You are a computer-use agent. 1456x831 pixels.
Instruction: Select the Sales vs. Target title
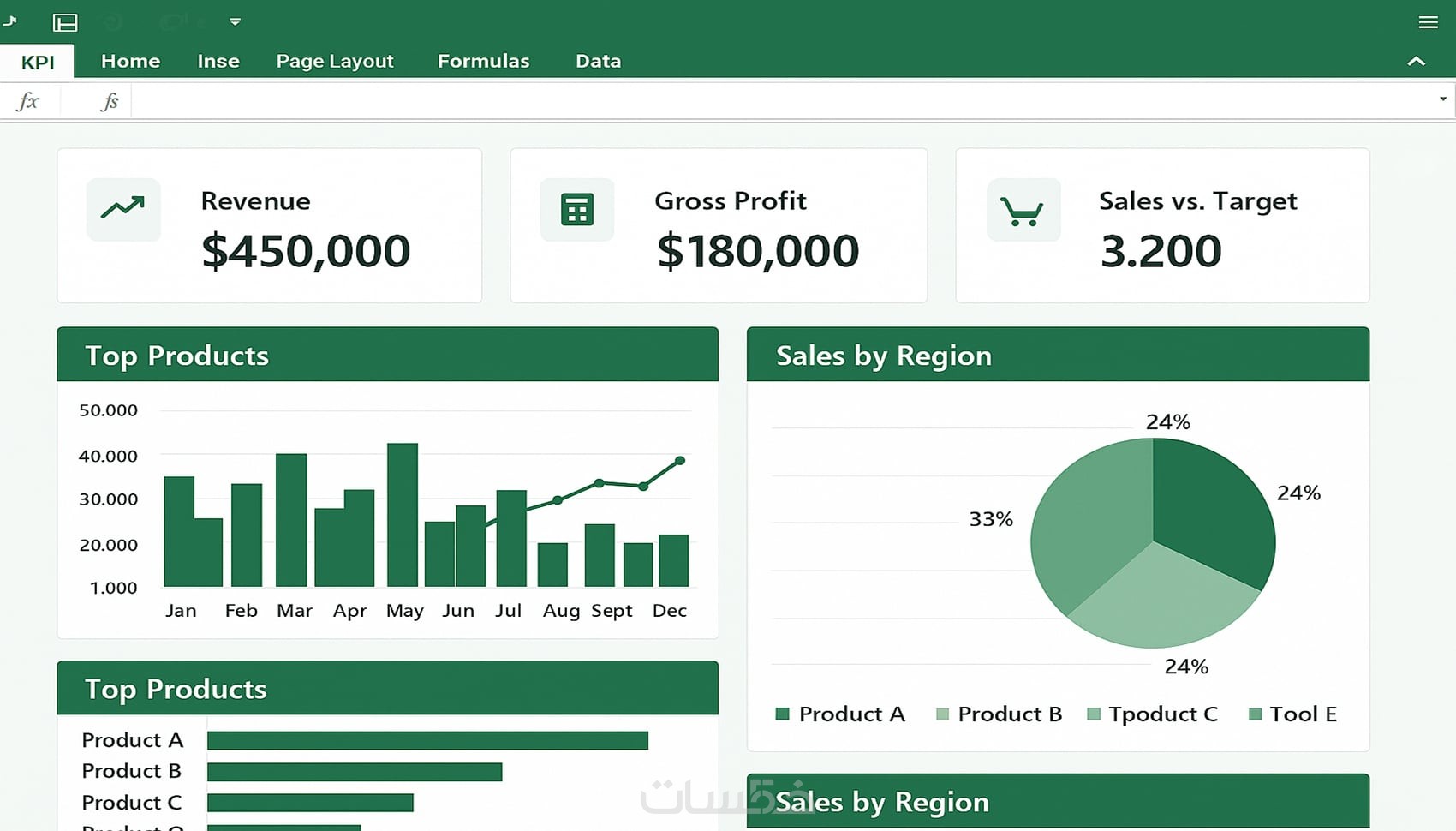pyautogui.click(x=1198, y=201)
